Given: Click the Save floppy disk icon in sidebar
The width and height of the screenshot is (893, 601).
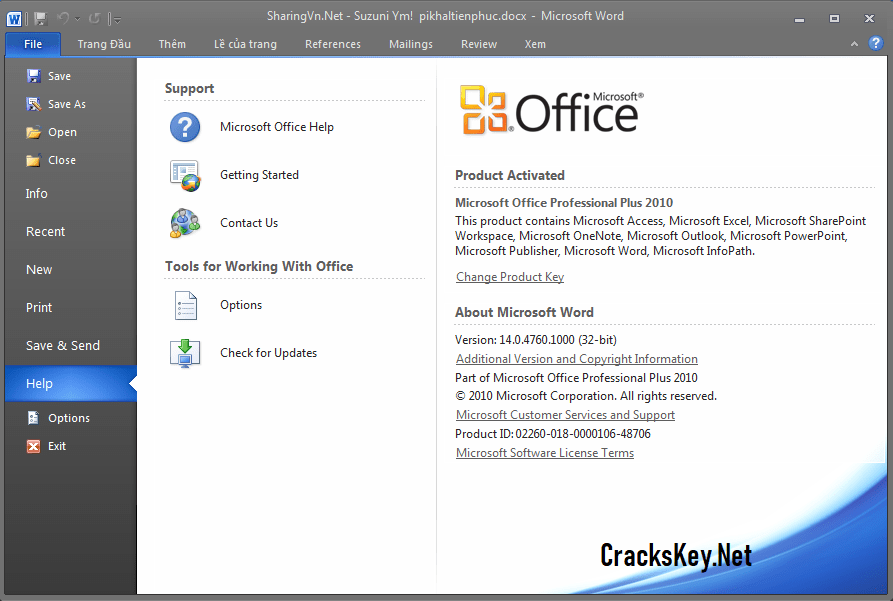Looking at the screenshot, I should click(34, 76).
